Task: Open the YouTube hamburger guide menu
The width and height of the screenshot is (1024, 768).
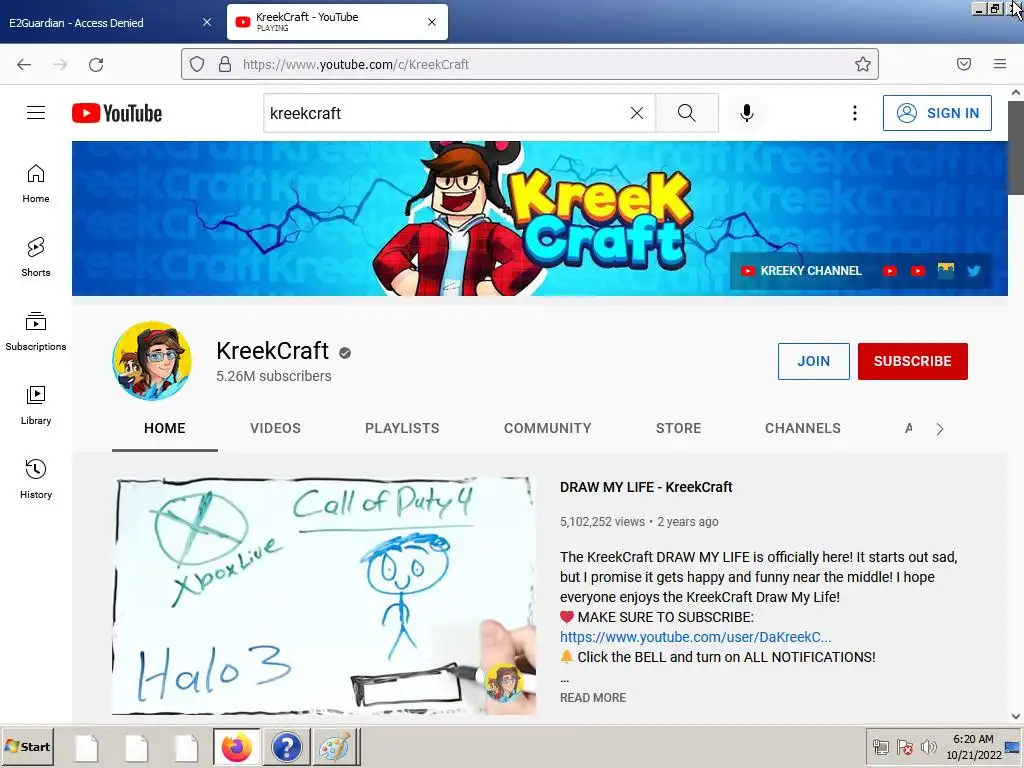Action: (36, 113)
